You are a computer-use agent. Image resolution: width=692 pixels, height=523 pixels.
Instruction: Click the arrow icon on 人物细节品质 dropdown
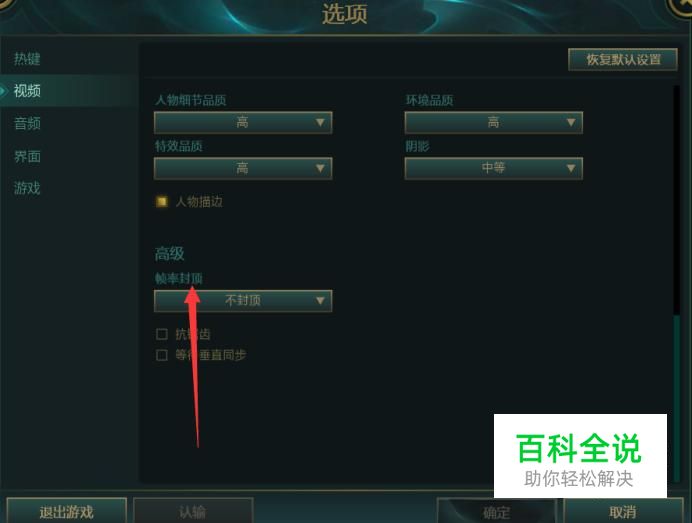320,122
